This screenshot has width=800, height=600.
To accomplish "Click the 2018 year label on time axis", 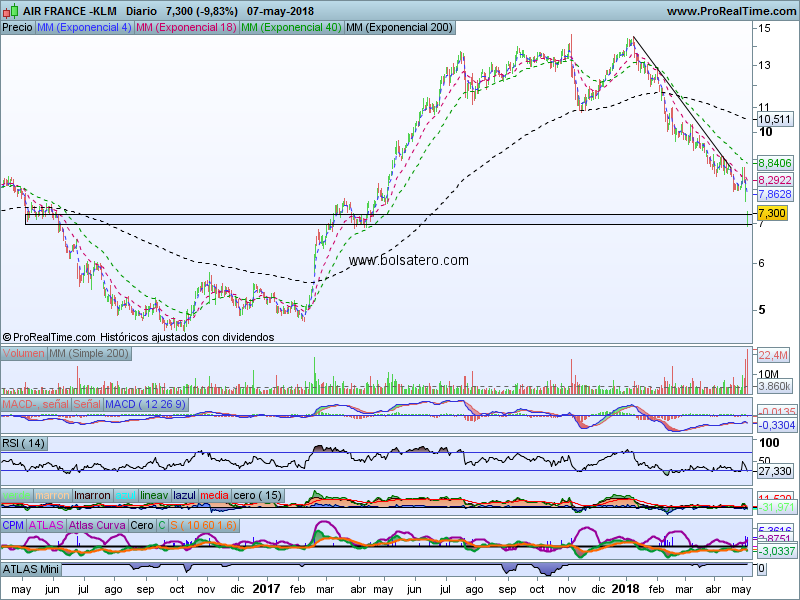I will (x=625, y=589).
